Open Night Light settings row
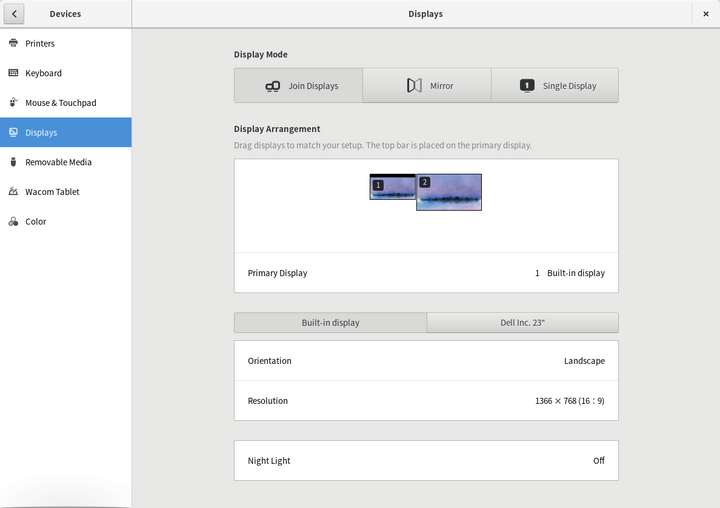This screenshot has height=508, width=720. click(x=426, y=461)
